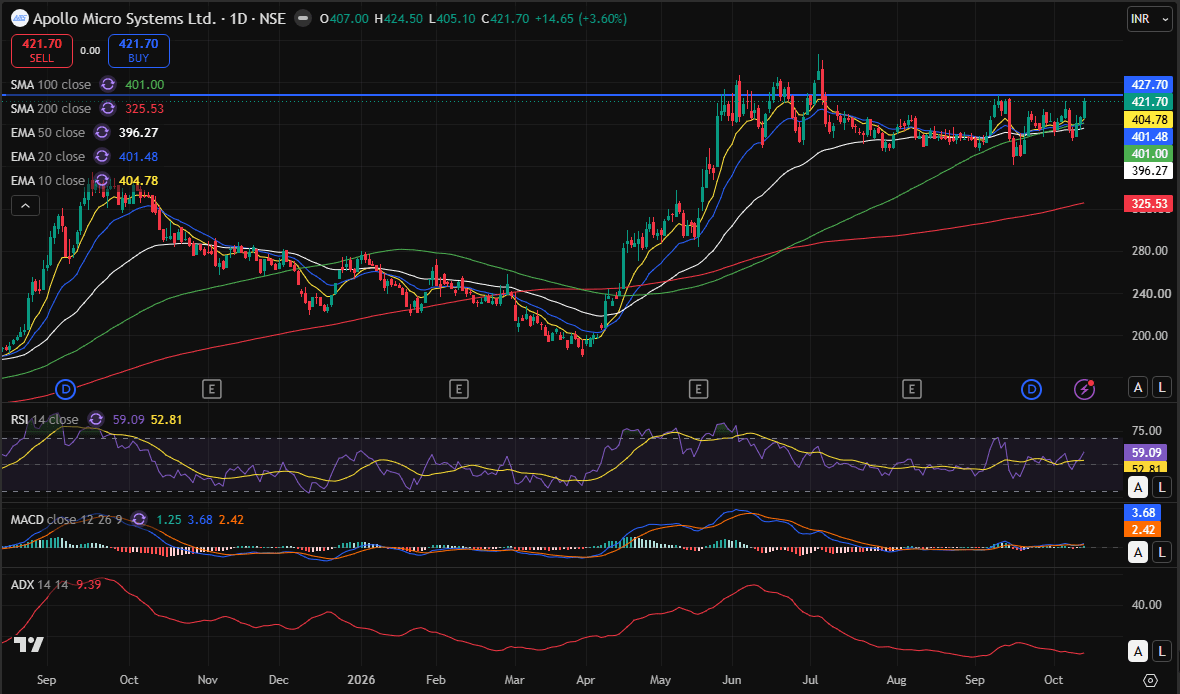Click the TradingView logo in the ADX pane
This screenshot has width=1180, height=694.
point(29,644)
